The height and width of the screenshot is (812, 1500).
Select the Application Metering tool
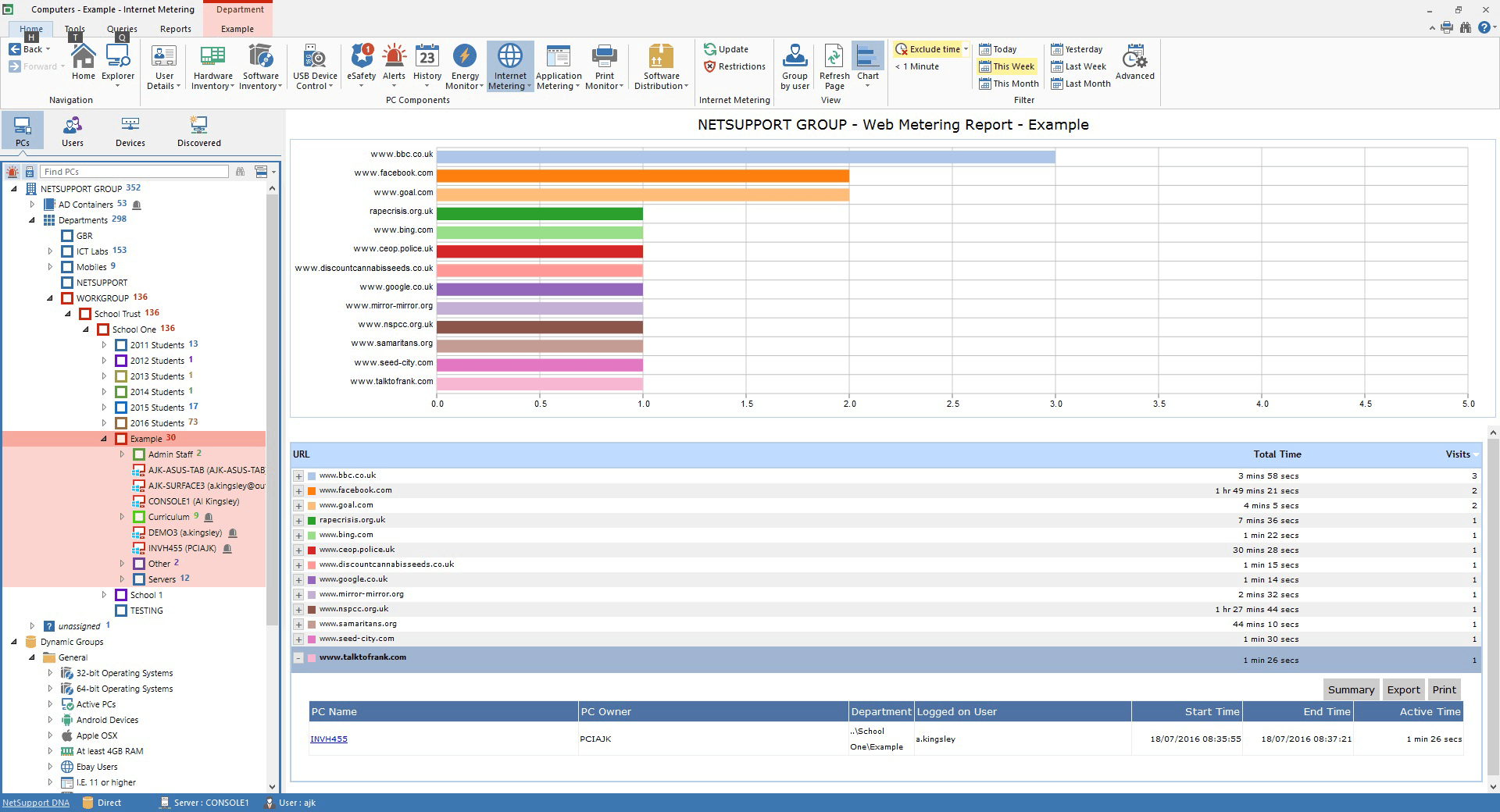pyautogui.click(x=558, y=66)
